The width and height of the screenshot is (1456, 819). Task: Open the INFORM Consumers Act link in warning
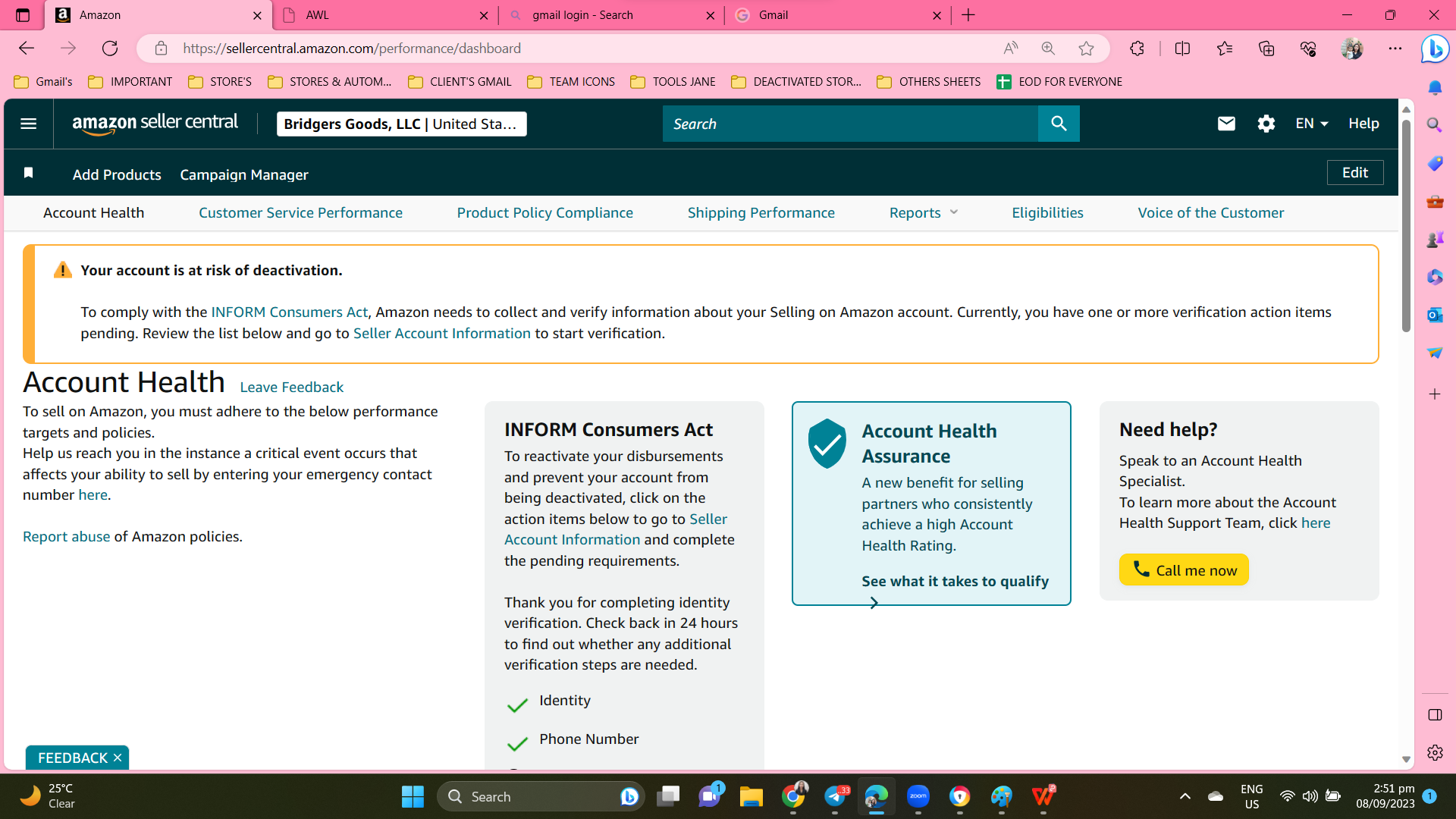[289, 312]
